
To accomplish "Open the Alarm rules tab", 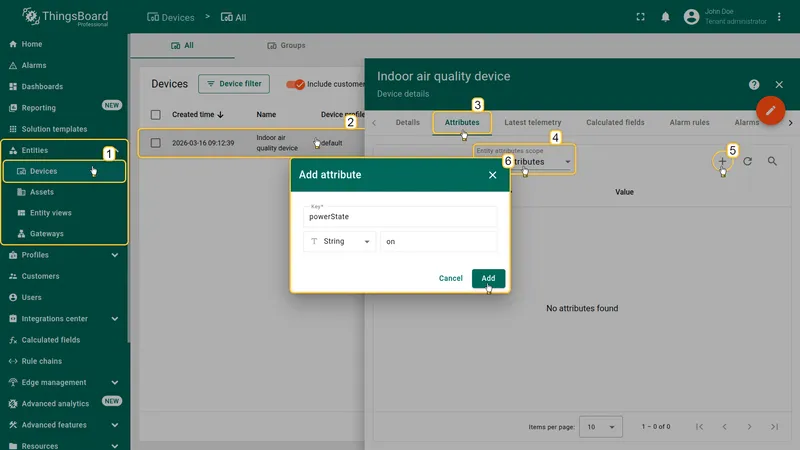I will pos(689,122).
